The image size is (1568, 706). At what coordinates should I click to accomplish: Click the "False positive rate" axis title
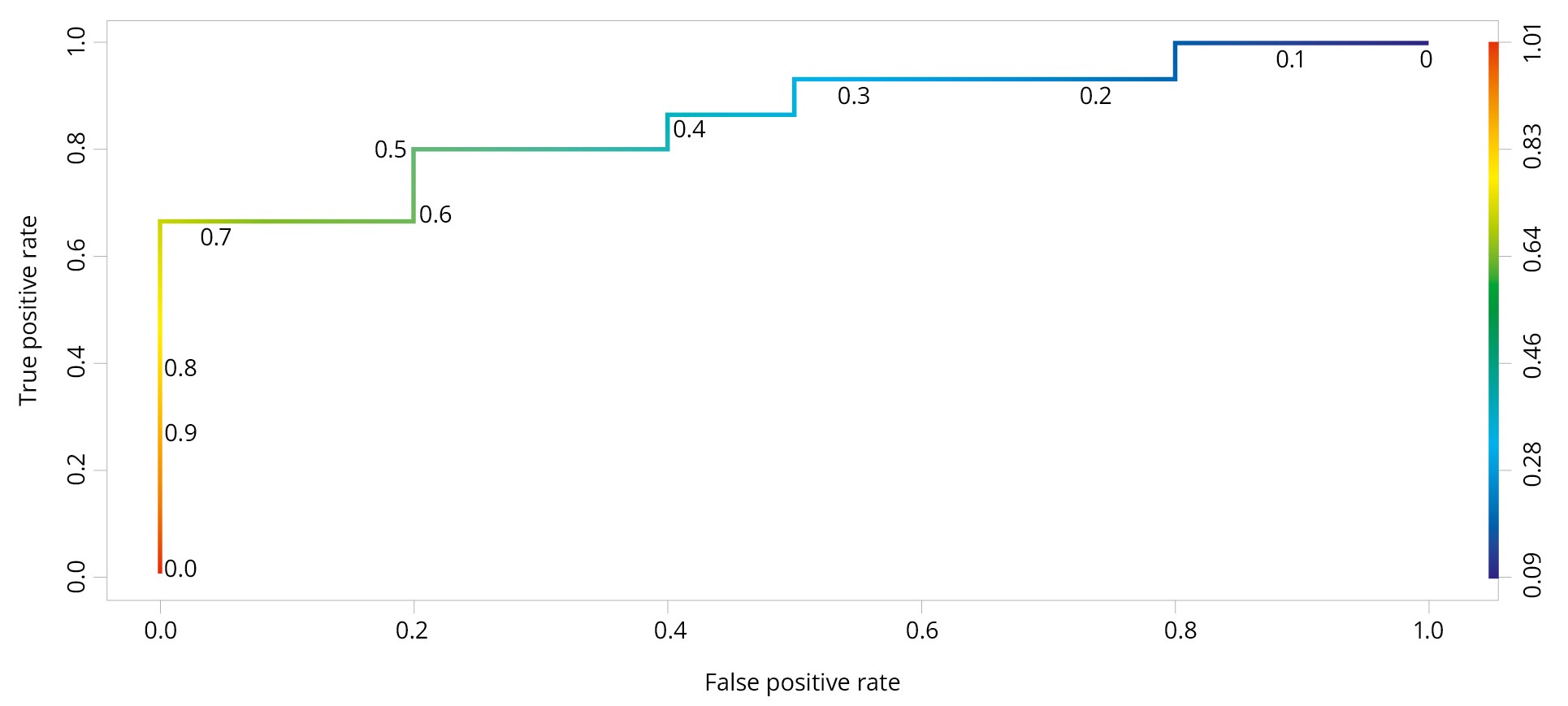click(x=802, y=682)
